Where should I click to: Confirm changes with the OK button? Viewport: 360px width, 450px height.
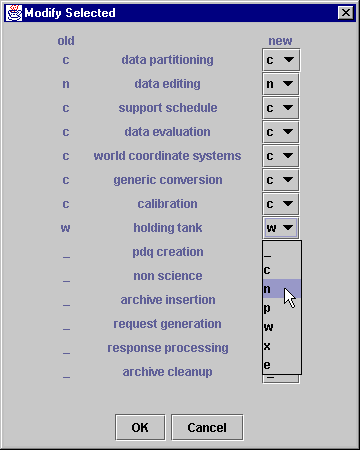pyautogui.click(x=140, y=427)
